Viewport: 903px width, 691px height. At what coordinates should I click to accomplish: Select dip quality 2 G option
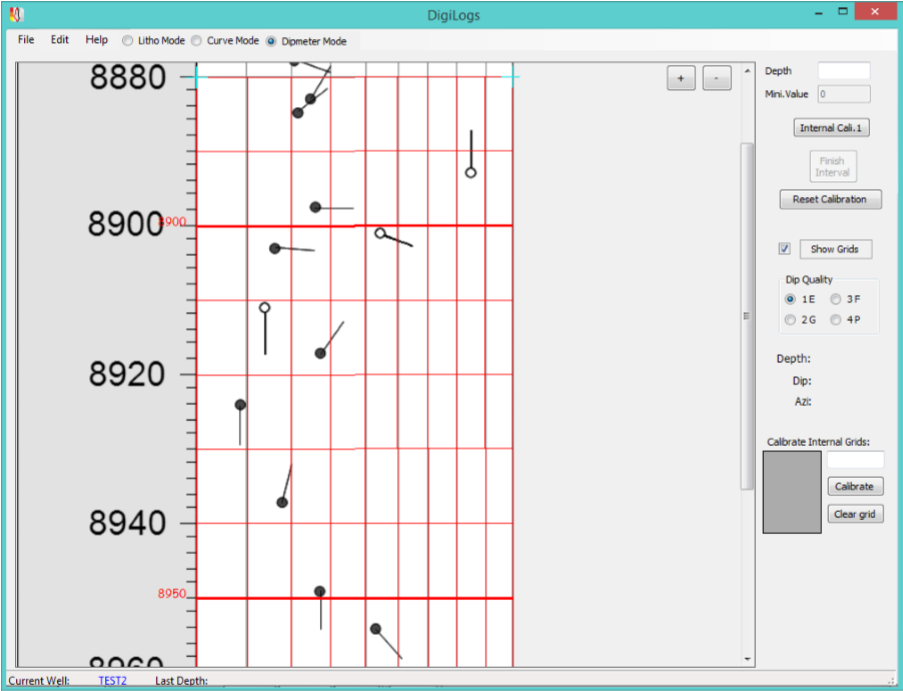click(791, 320)
